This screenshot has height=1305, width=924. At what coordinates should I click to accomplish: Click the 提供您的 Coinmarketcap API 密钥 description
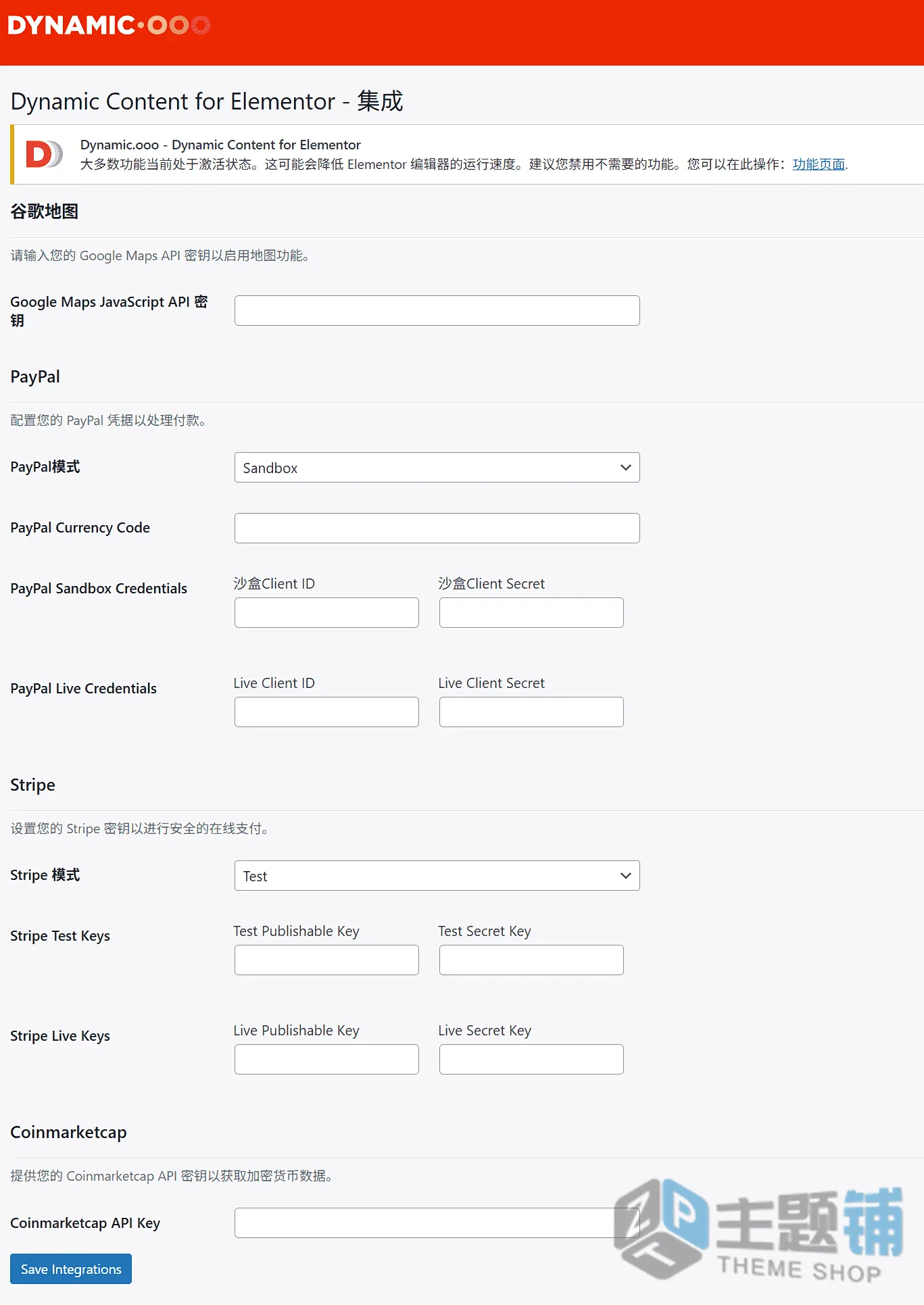click(x=171, y=1176)
